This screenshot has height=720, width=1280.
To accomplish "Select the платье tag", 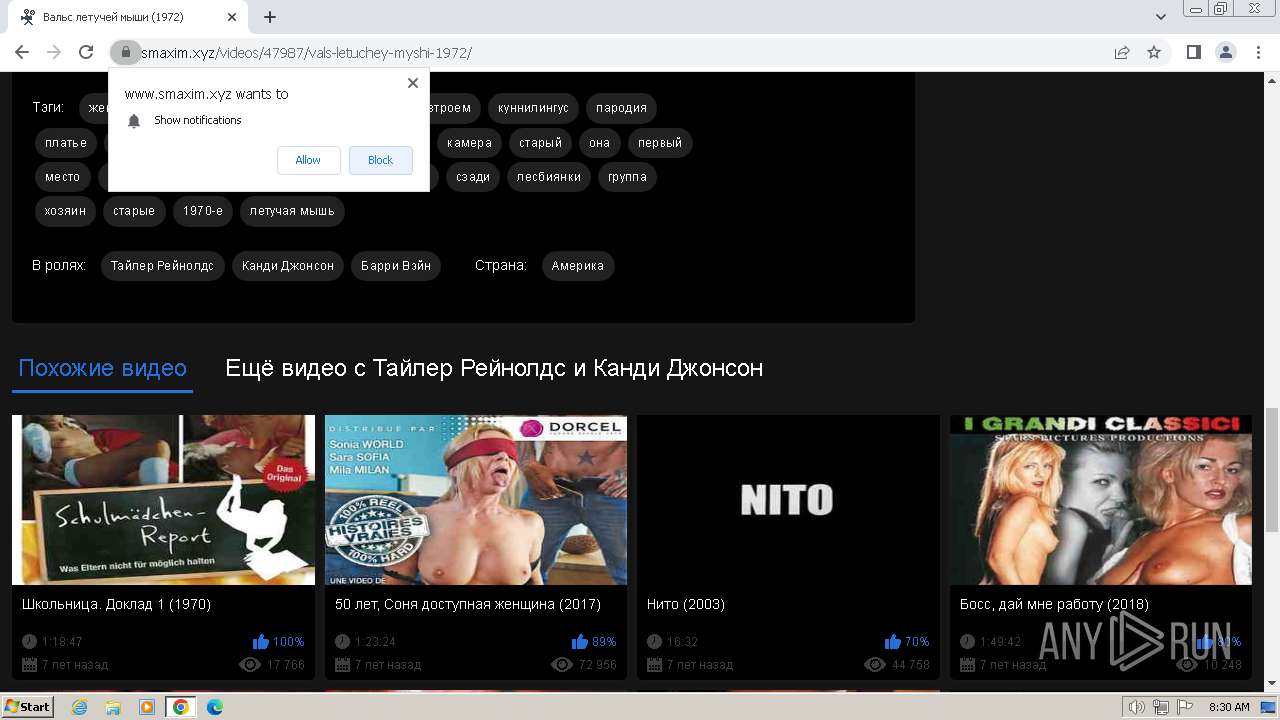I will (66, 143).
